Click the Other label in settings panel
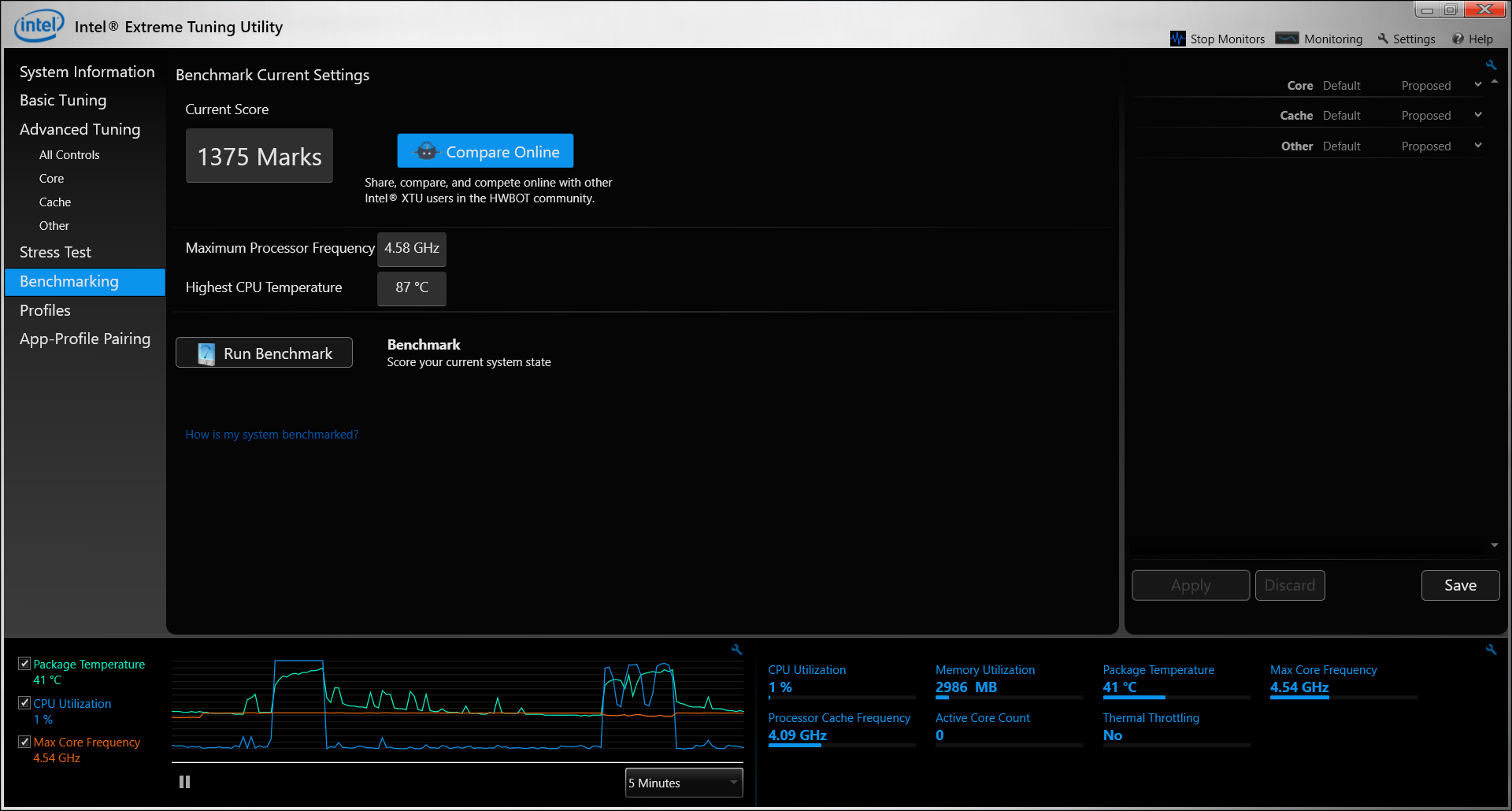This screenshot has height=811, width=1512. pyautogui.click(x=1297, y=146)
